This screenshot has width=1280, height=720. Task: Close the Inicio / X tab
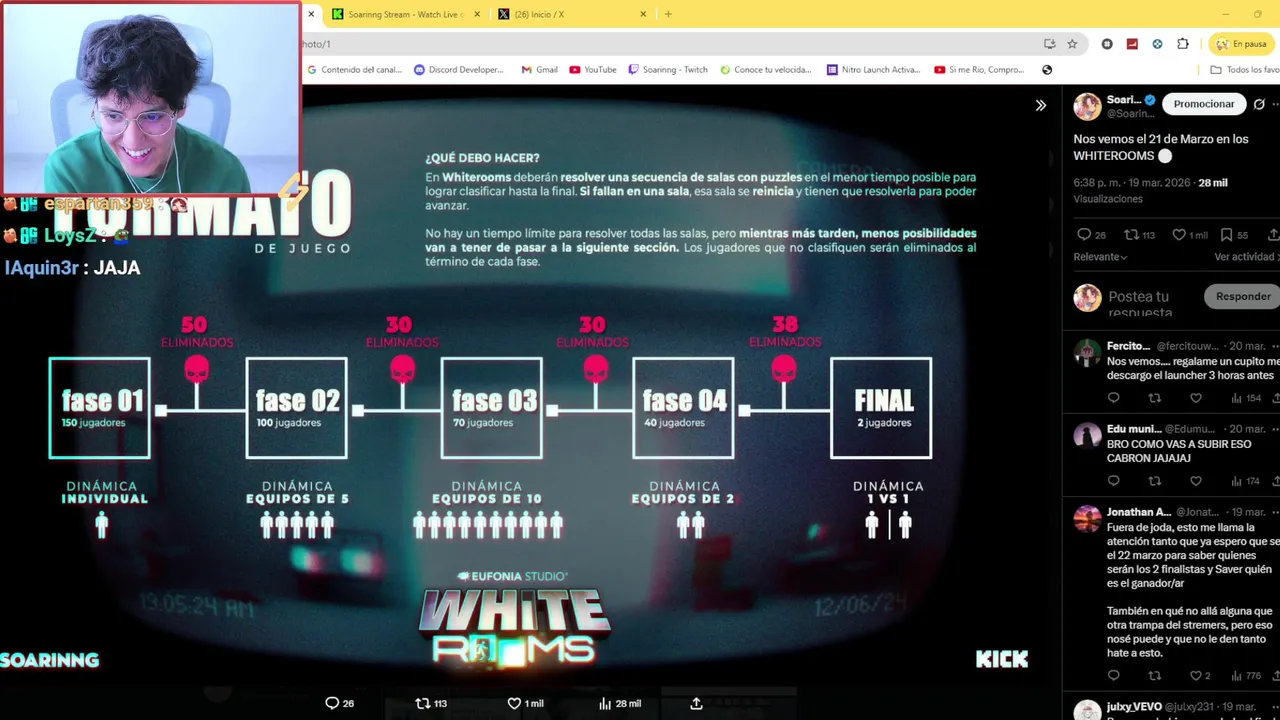[x=643, y=14]
